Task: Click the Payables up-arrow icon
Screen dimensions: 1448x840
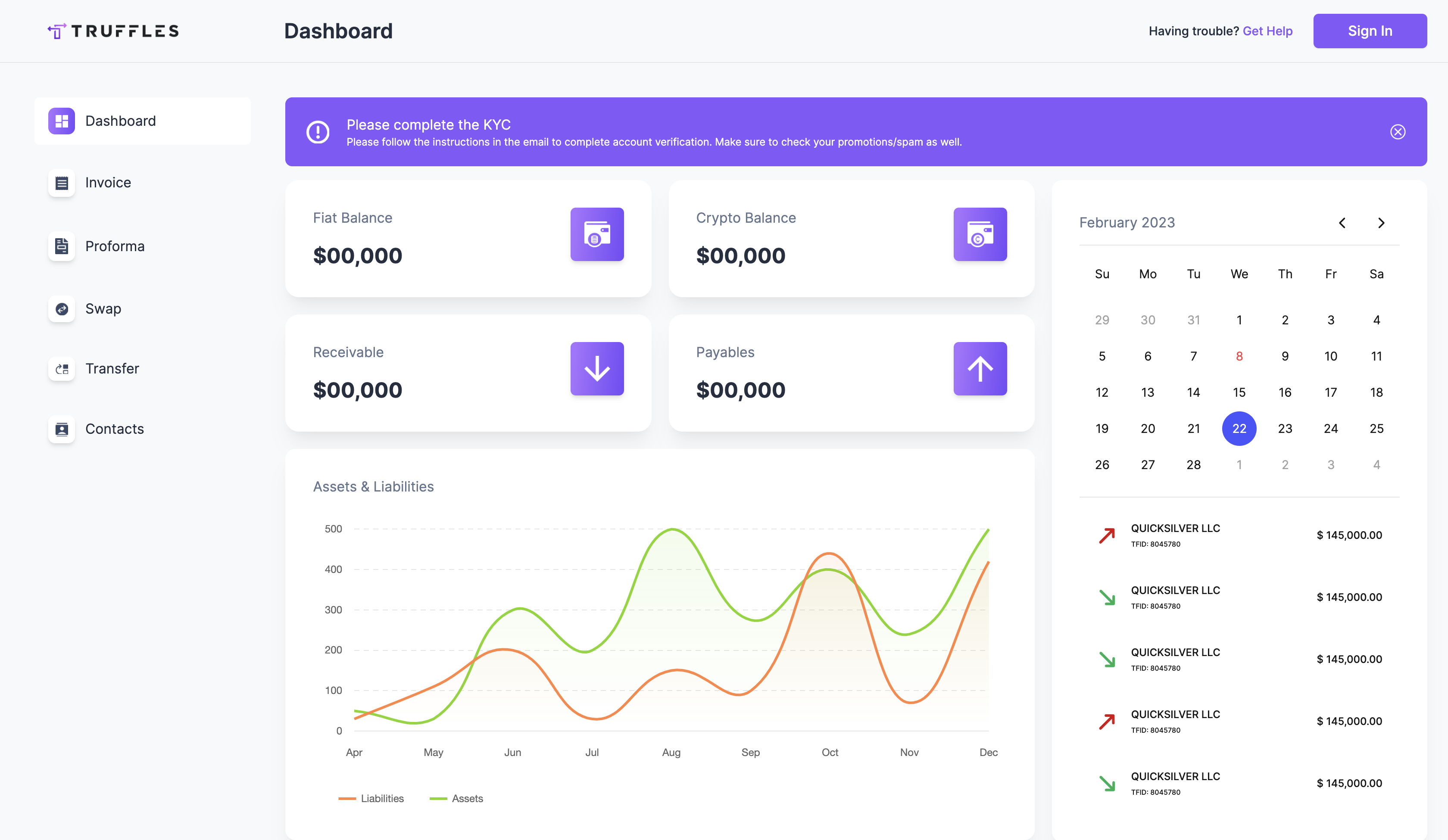Action: click(x=980, y=368)
